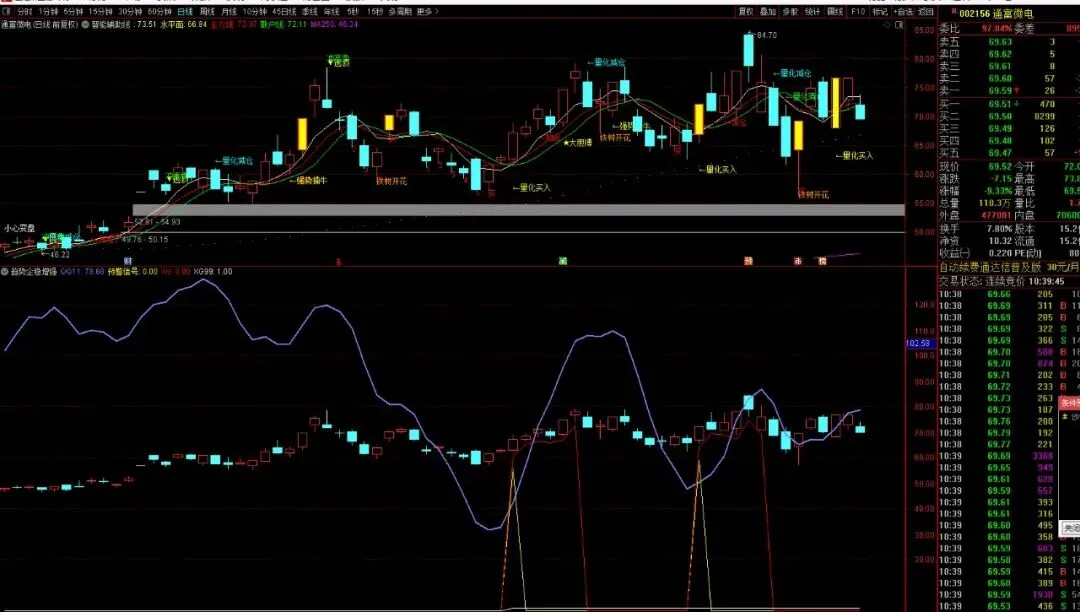Viewport: 1080px width, 612px height.
Task: Select the 5秒 period tab
Action: click(353, 12)
